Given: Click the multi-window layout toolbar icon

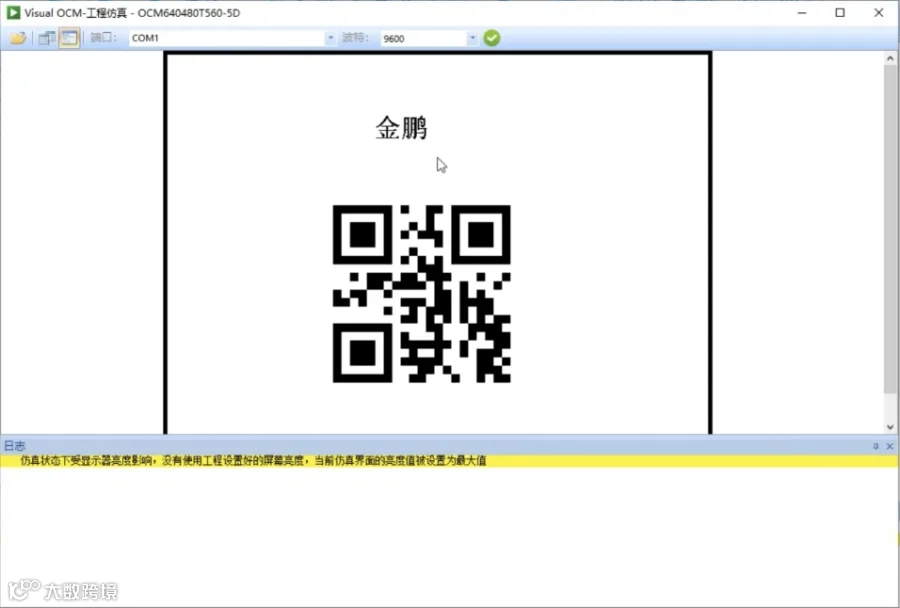Looking at the screenshot, I should point(46,38).
